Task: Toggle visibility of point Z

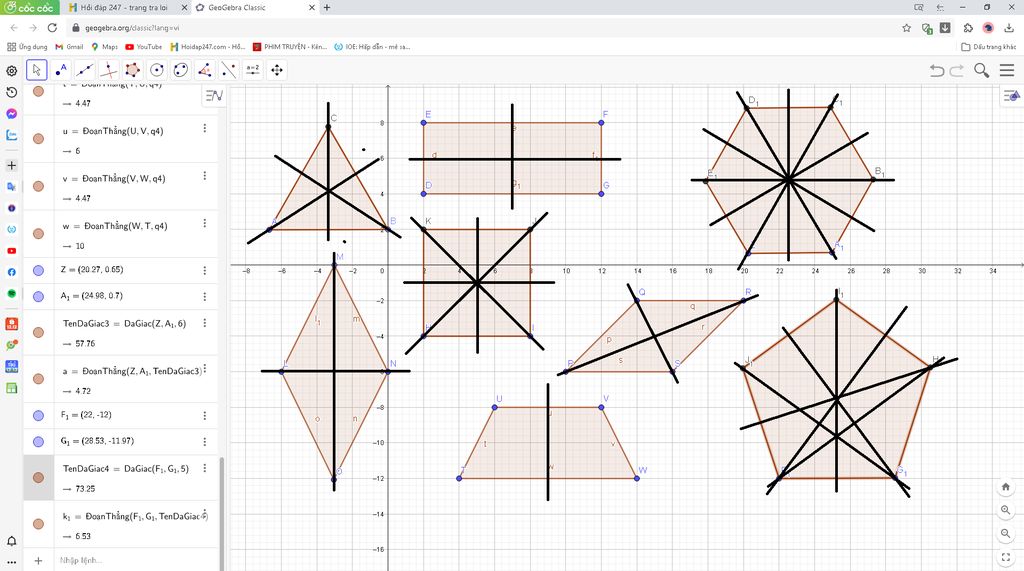Action: tap(39, 270)
